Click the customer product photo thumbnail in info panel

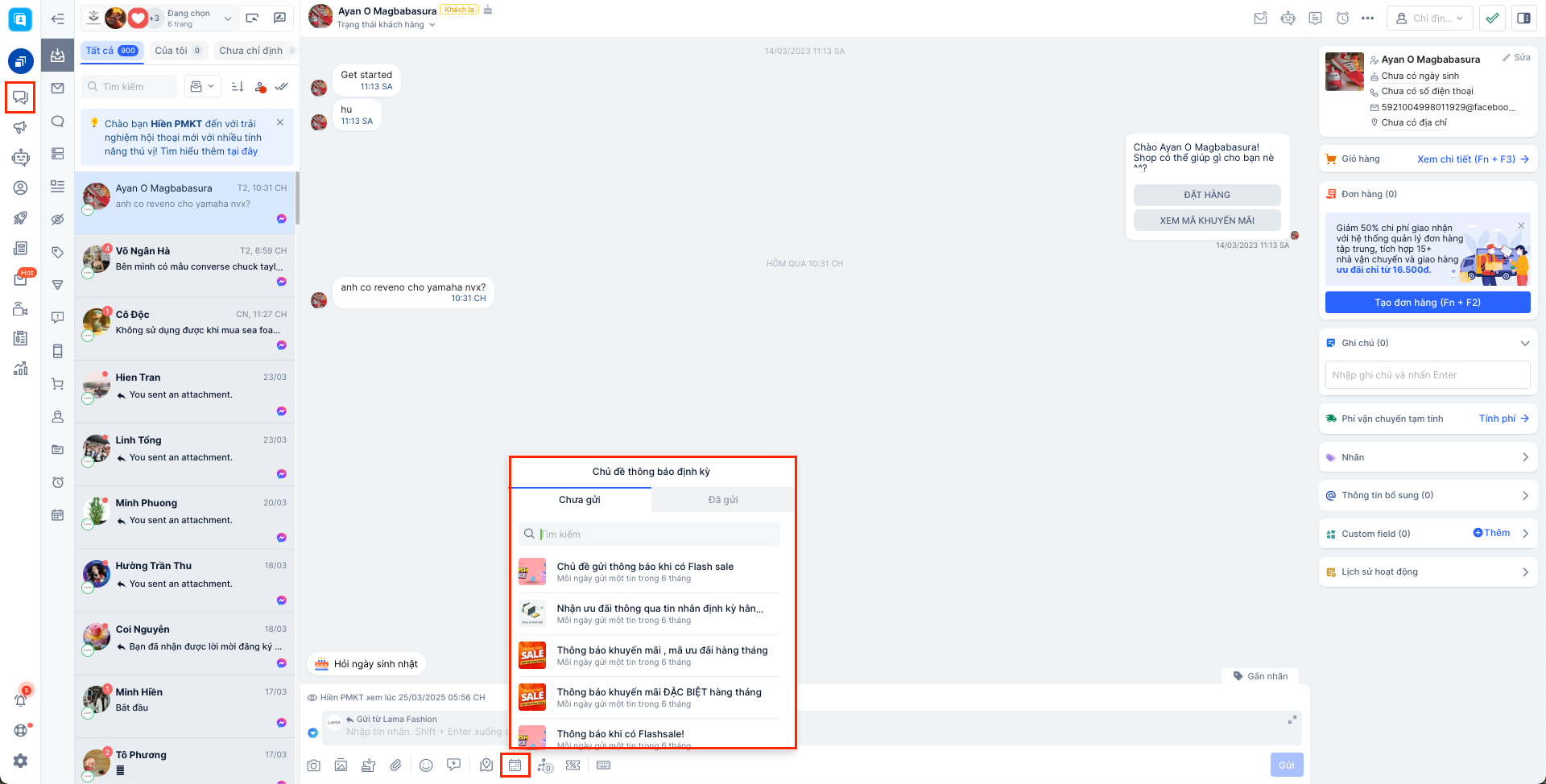click(1345, 72)
